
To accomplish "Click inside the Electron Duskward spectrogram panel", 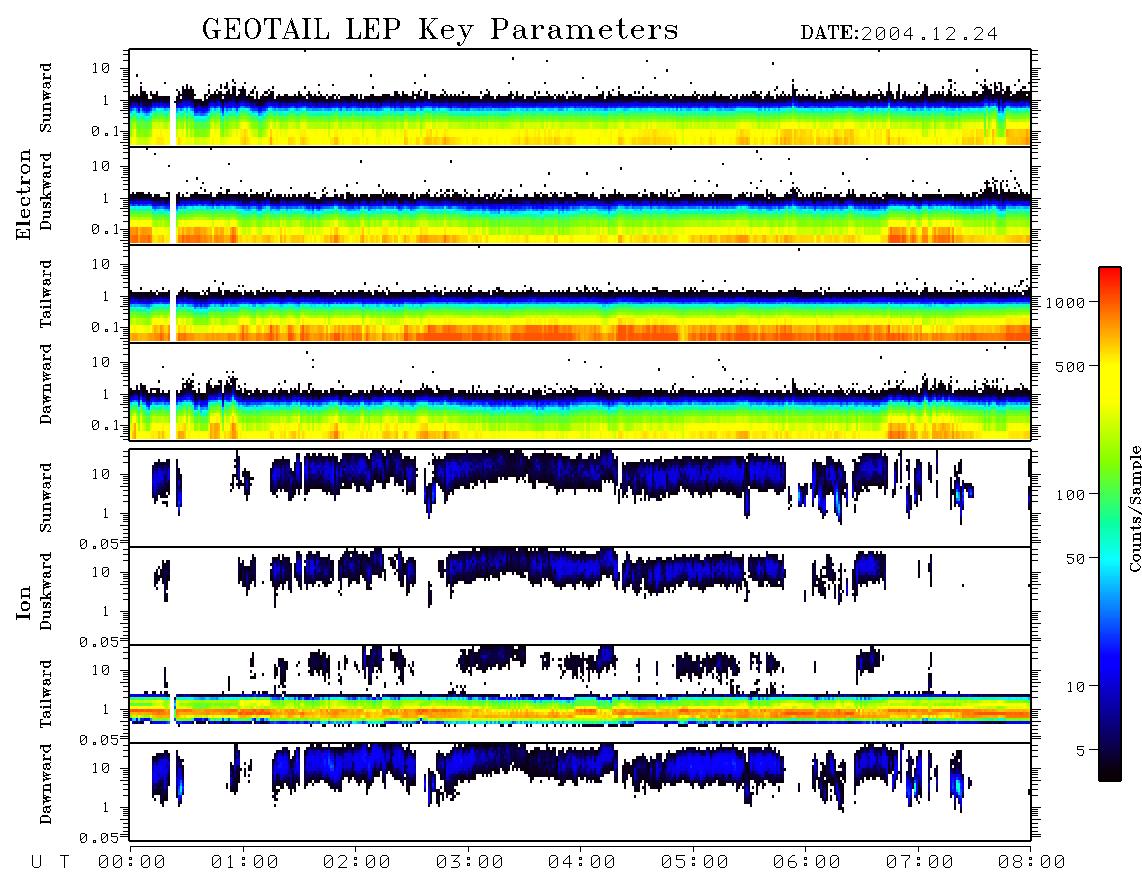I will 580,195.
